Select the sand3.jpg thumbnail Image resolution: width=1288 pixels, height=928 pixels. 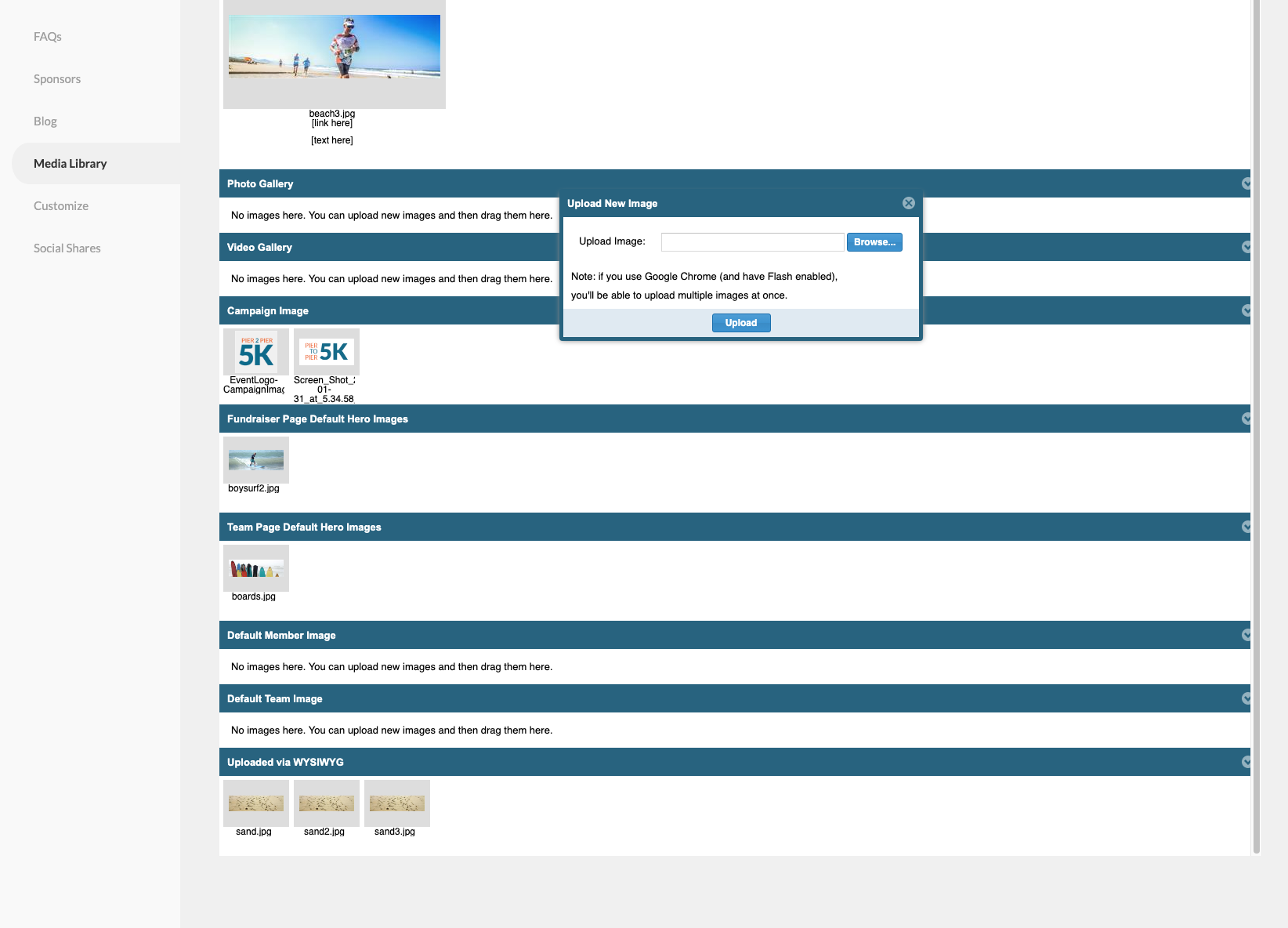tap(397, 803)
